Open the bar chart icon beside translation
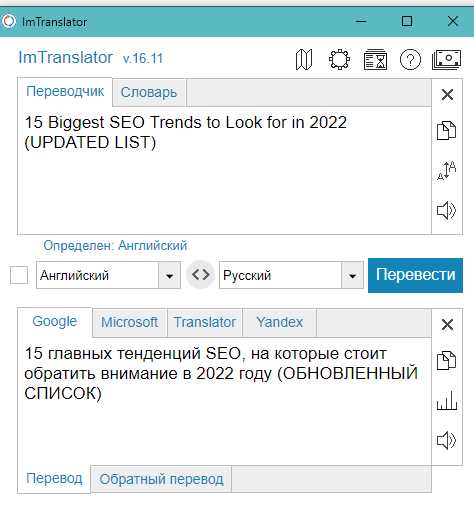This screenshot has width=474, height=517. 447,400
